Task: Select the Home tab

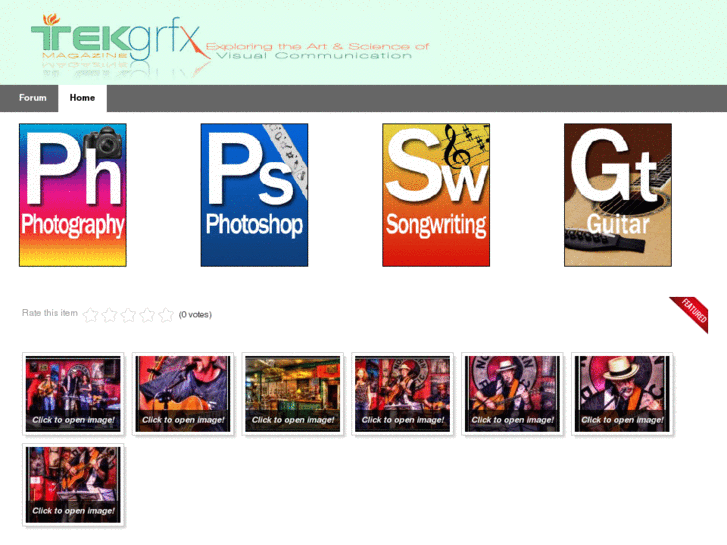Action: (83, 98)
